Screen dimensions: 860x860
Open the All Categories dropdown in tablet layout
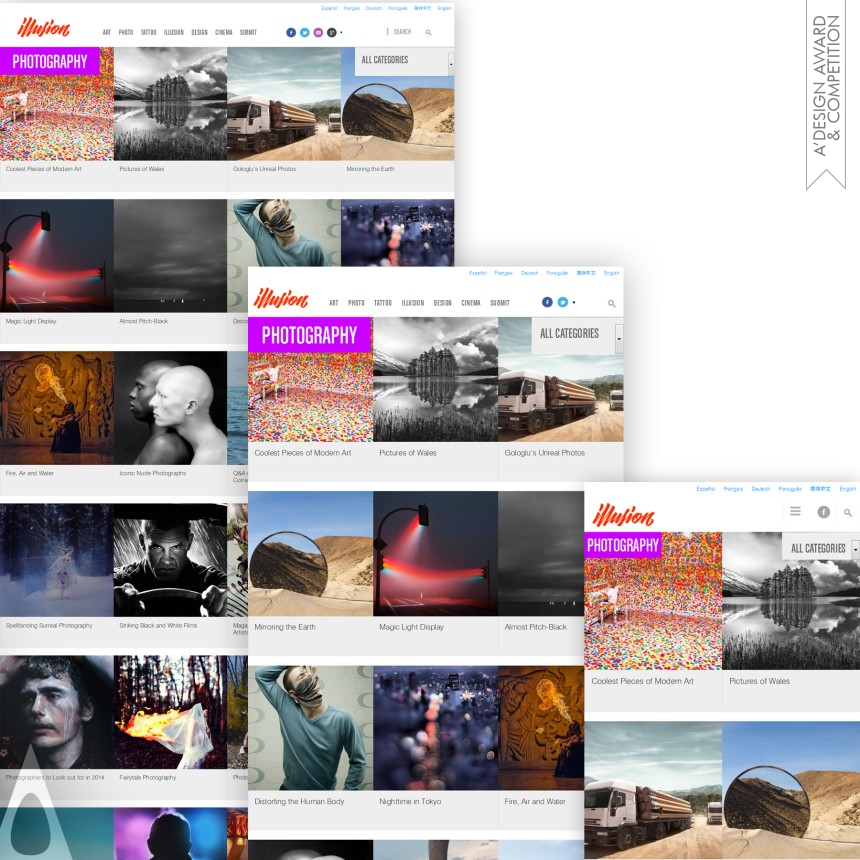[619, 337]
